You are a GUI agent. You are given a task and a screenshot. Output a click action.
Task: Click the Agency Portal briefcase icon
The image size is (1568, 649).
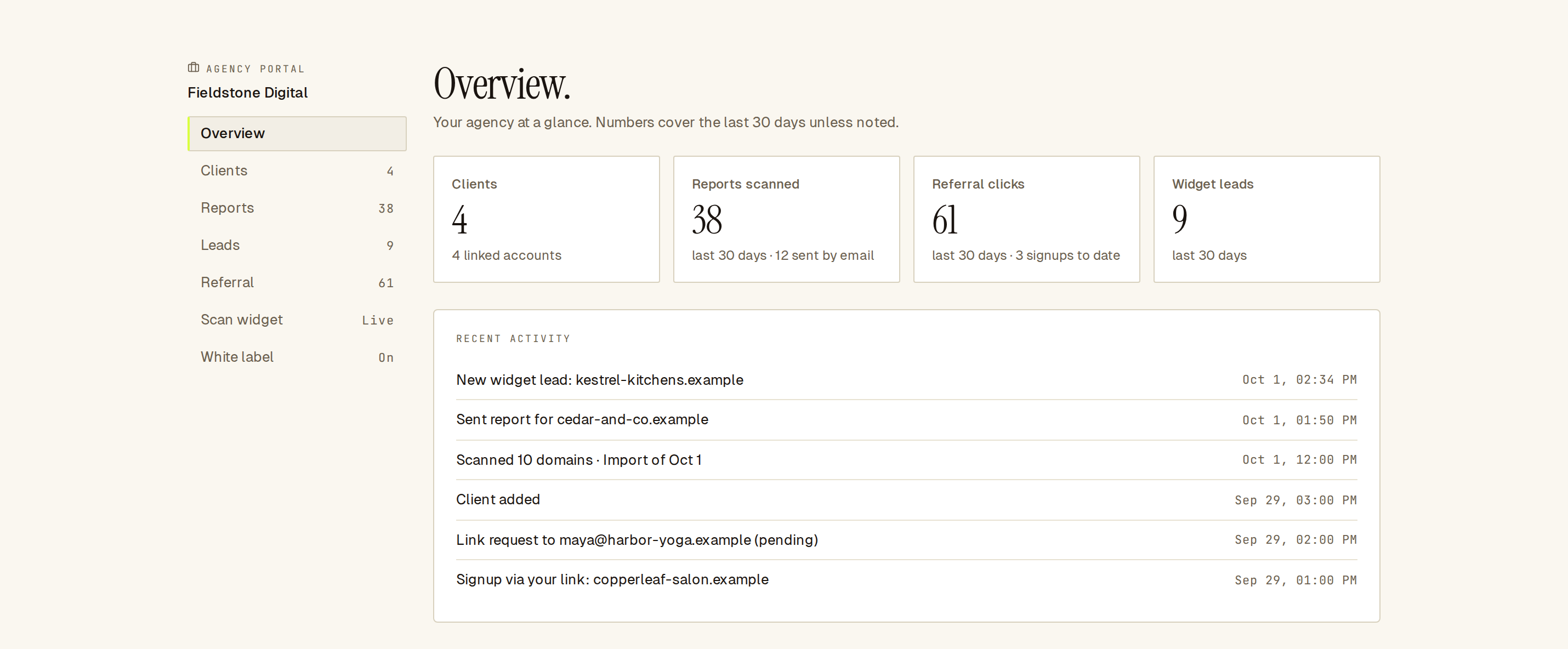(194, 67)
